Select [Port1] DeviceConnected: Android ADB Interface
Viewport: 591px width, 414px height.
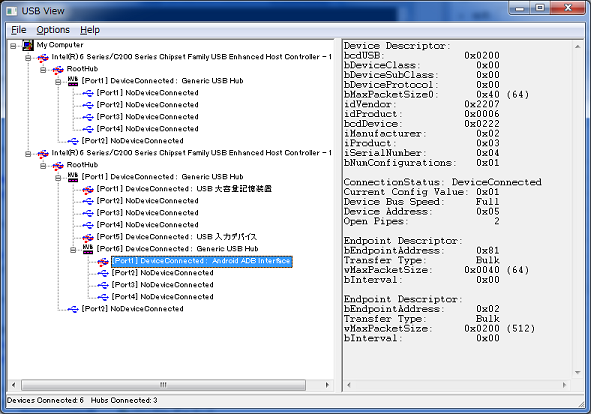tap(202, 261)
